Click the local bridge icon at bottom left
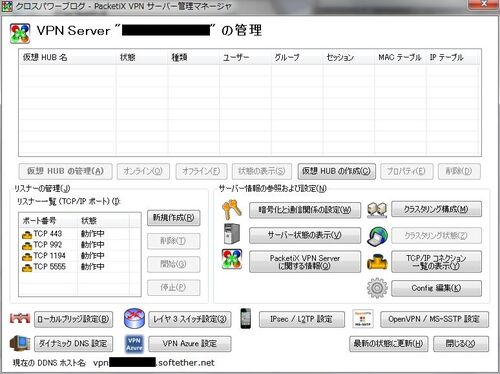The width and height of the screenshot is (500, 374). click(x=20, y=319)
